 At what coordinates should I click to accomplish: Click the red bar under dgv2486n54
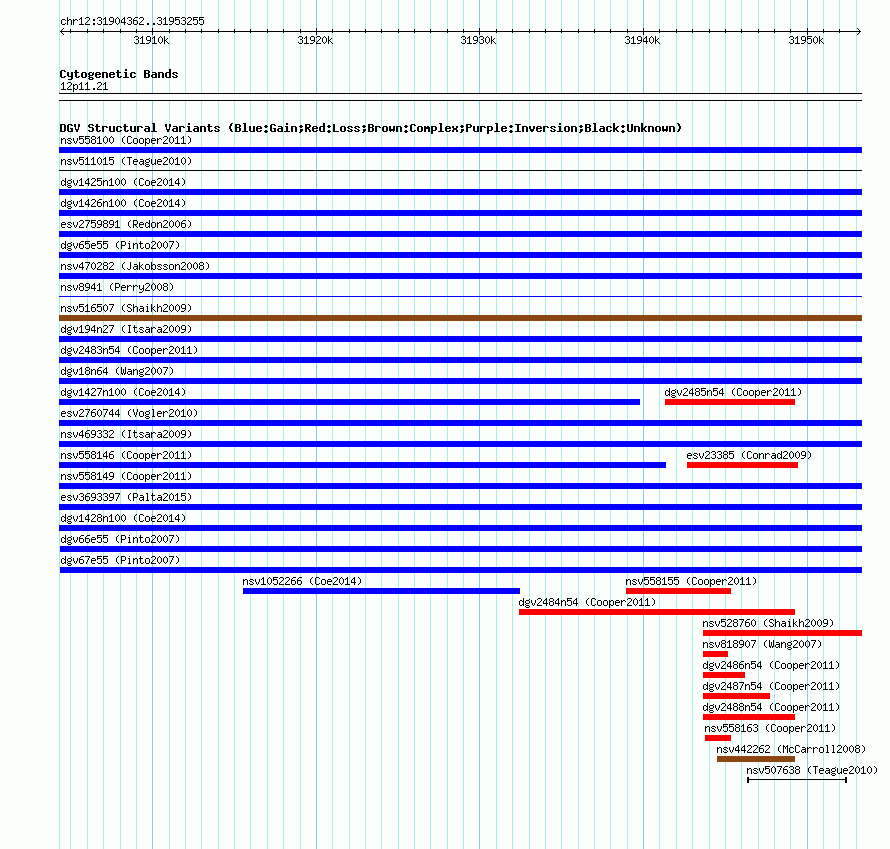(x=724, y=675)
